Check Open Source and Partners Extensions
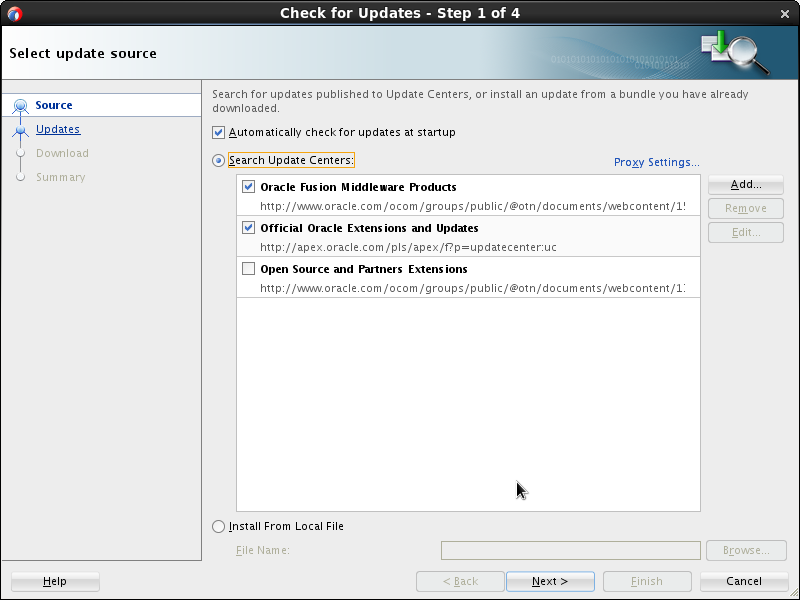Image resolution: width=800 pixels, height=600 pixels. click(x=248, y=268)
